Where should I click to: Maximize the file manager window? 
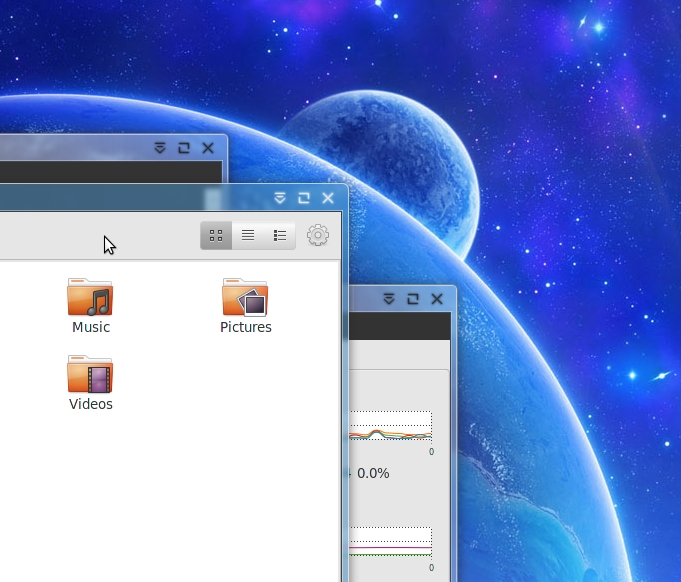point(304,198)
